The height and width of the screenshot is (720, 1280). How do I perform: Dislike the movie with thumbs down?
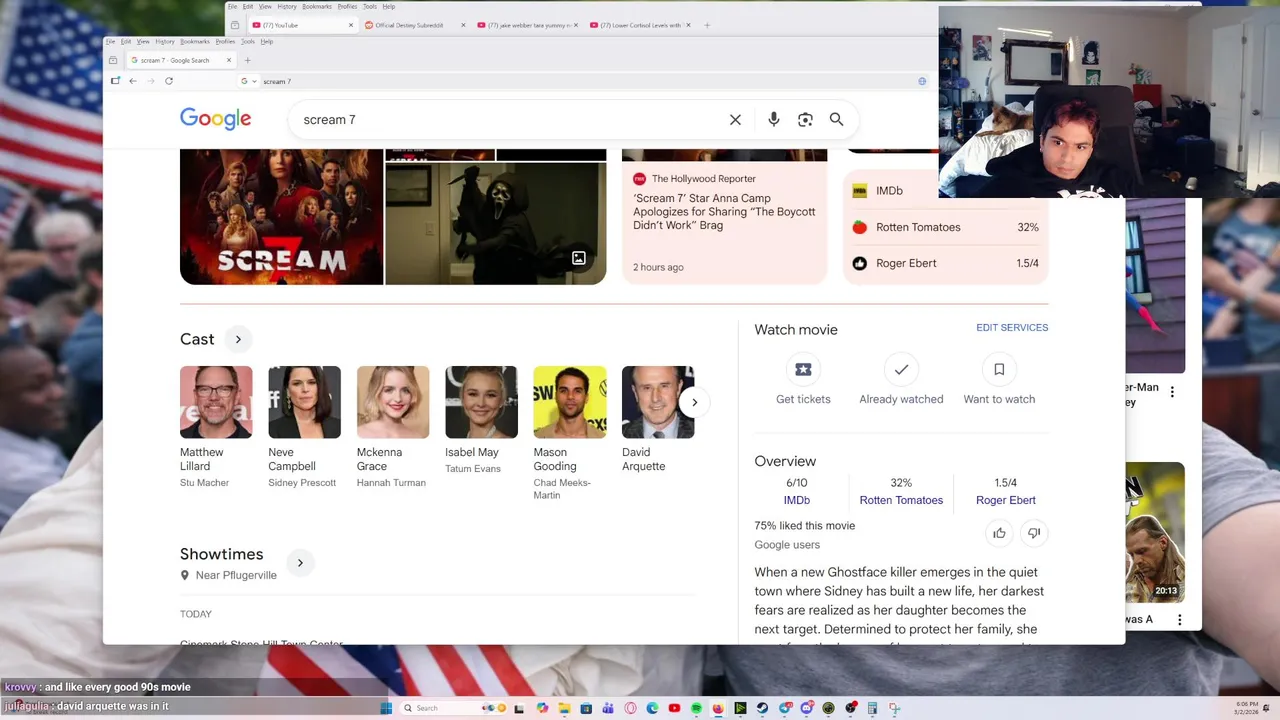pyautogui.click(x=1034, y=533)
